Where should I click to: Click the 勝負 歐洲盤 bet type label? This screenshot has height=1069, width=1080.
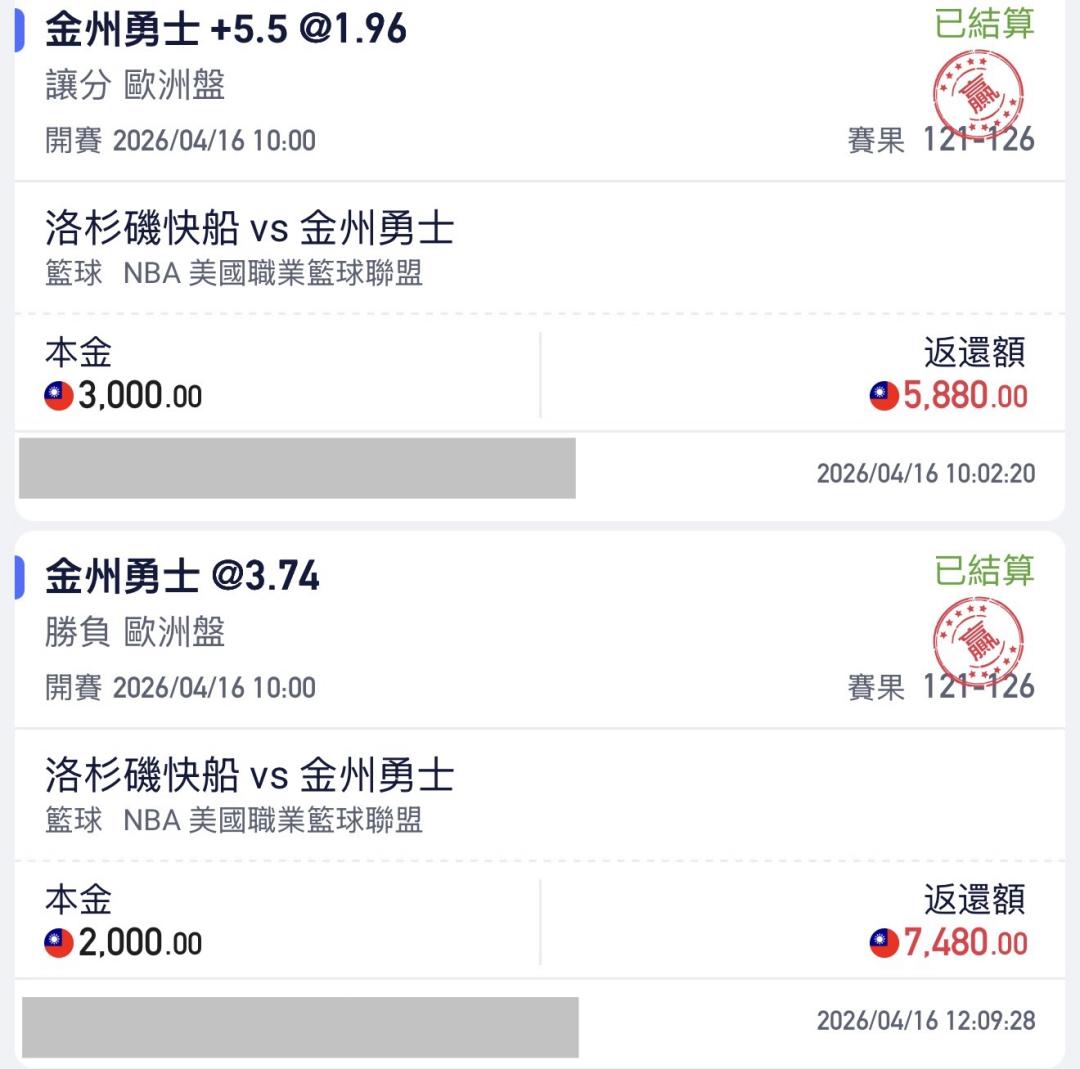point(135,632)
